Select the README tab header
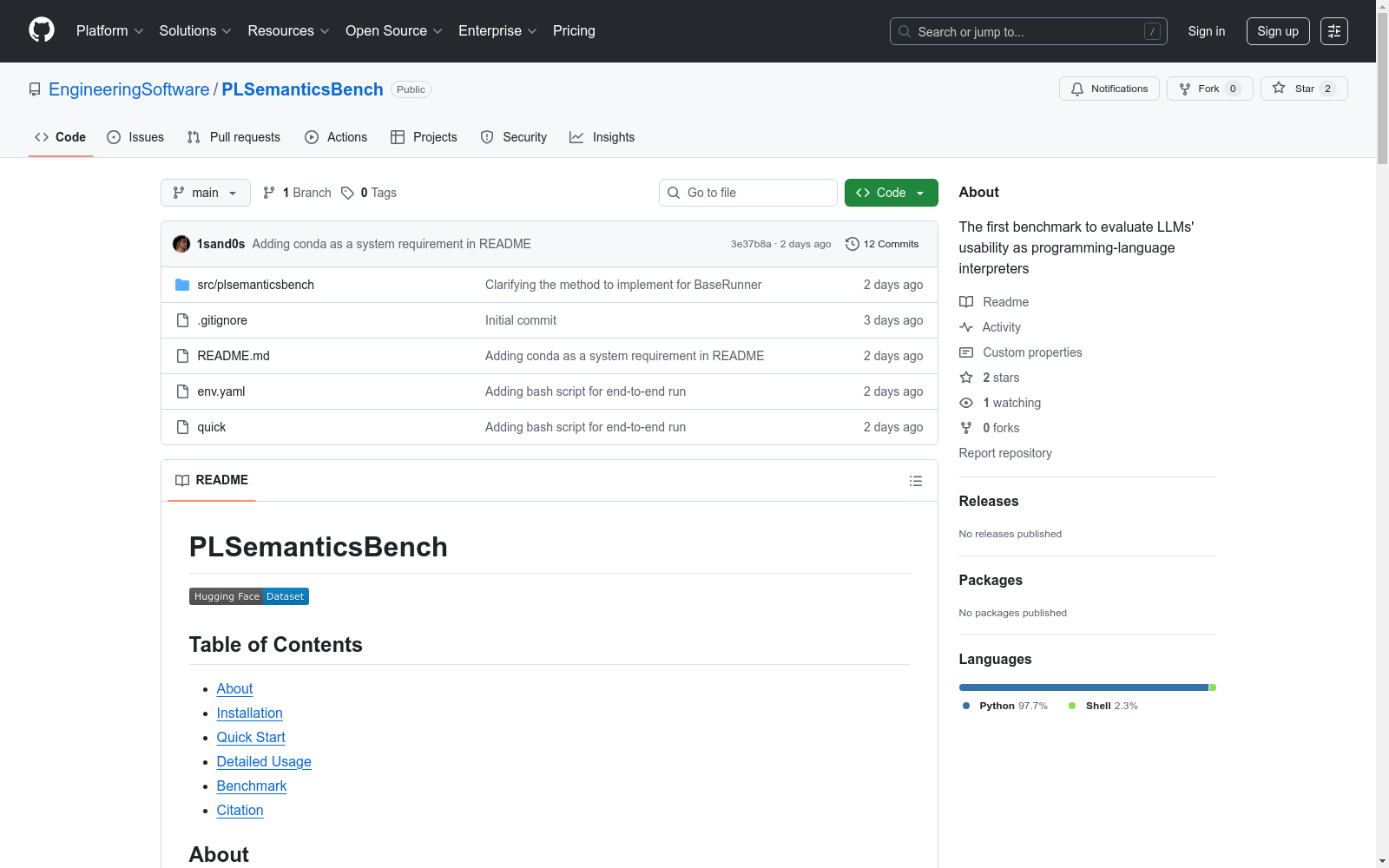1389x868 pixels. (x=212, y=480)
